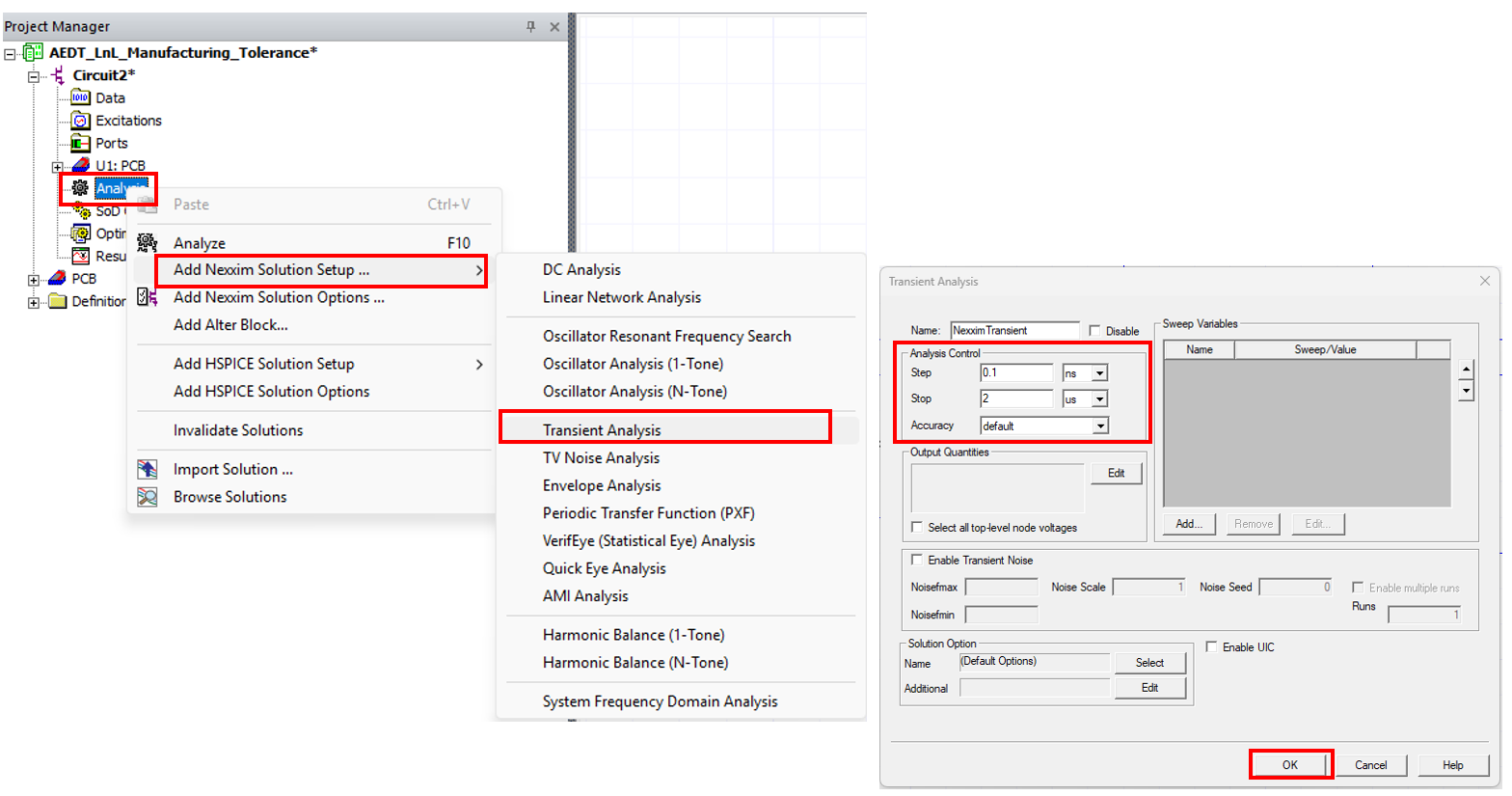The height and width of the screenshot is (796, 1512).
Task: Choose Add Nexxim Solution Setup menu entry
Action: pos(322,270)
